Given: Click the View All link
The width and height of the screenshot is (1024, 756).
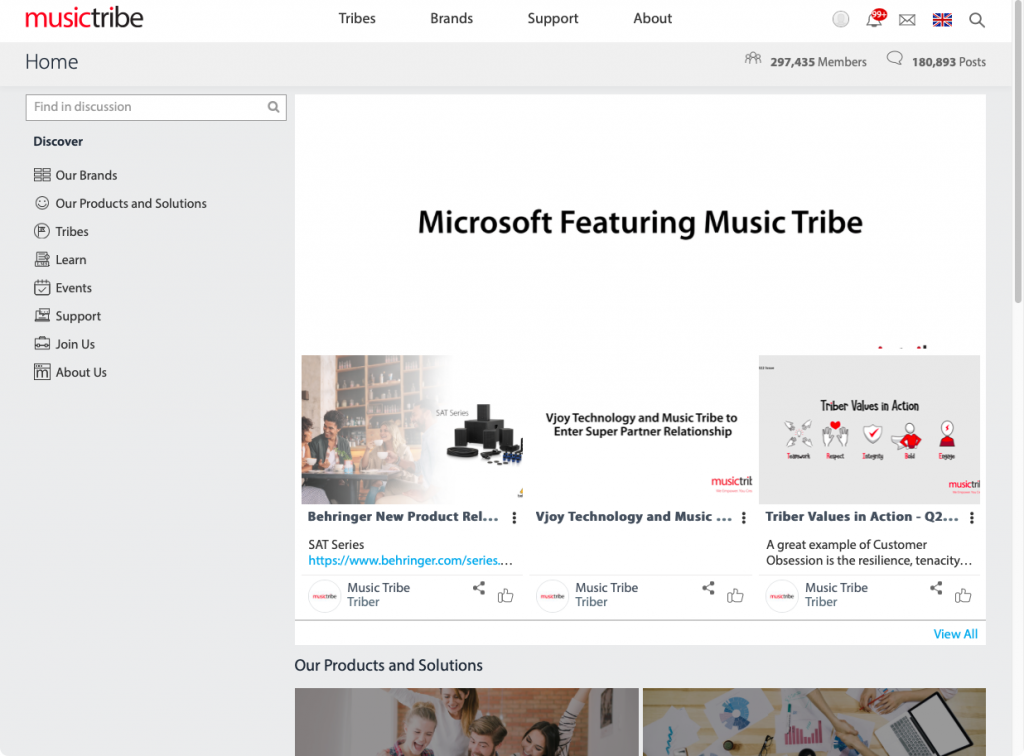Looking at the screenshot, I should pyautogui.click(x=955, y=634).
